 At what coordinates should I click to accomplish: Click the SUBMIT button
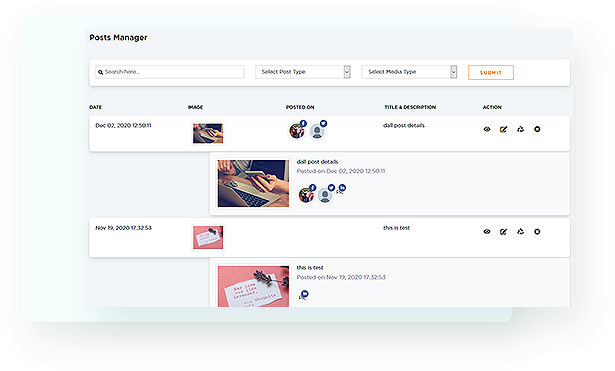point(491,73)
